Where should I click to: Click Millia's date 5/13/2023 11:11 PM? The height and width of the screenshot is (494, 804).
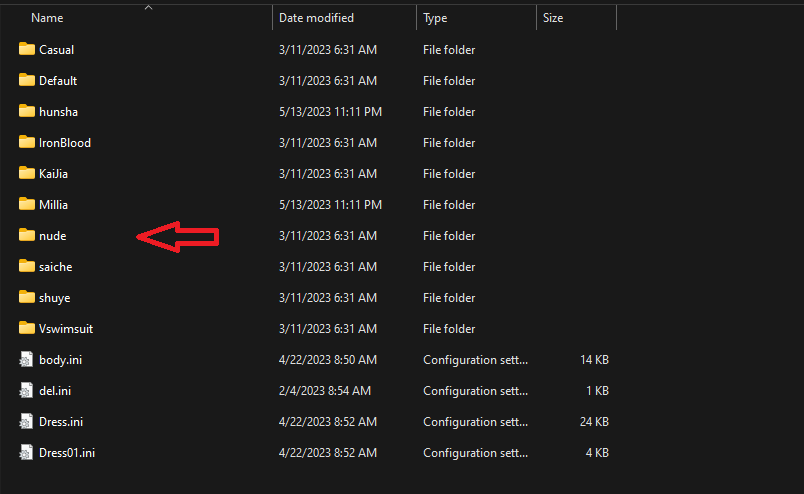330,205
